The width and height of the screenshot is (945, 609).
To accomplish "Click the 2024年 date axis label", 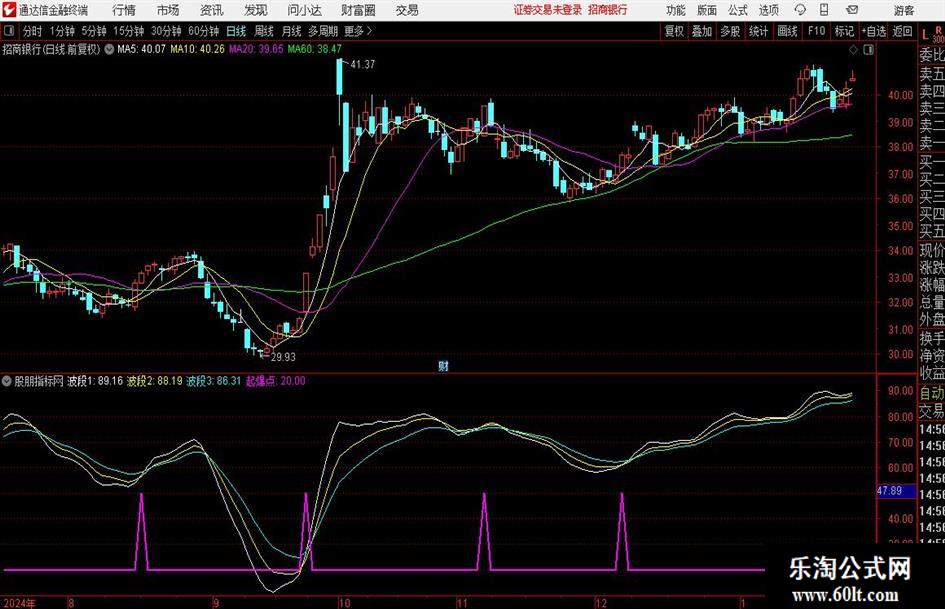I will coord(19,603).
